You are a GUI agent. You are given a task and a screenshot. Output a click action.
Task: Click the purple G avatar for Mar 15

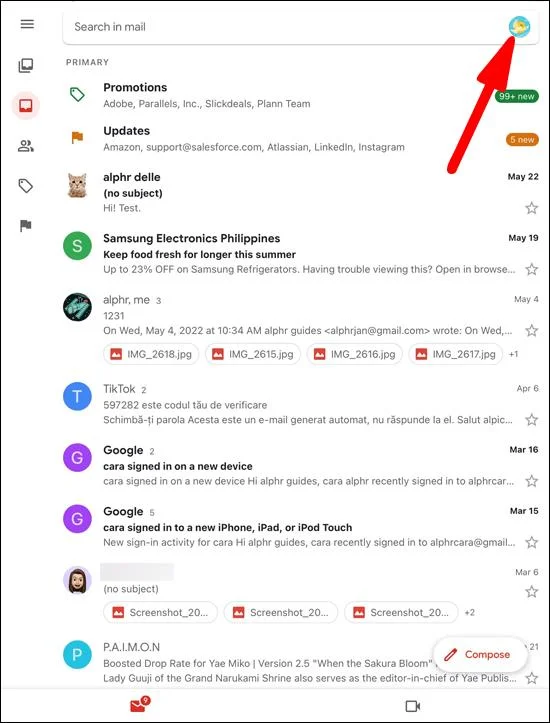coord(77,519)
